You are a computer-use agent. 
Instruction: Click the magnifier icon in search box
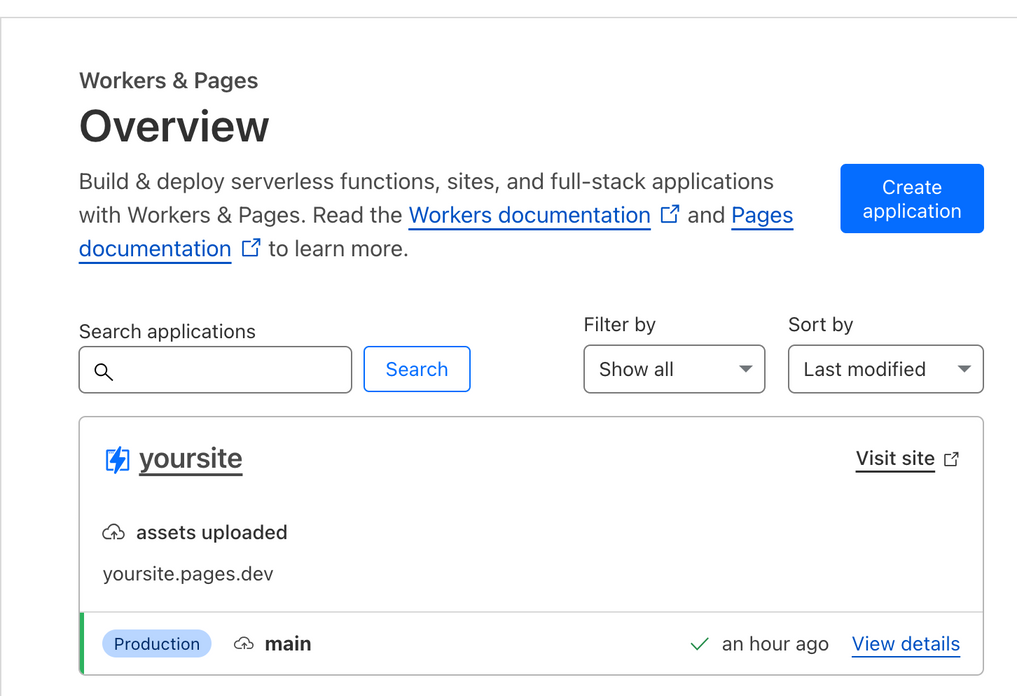[103, 372]
